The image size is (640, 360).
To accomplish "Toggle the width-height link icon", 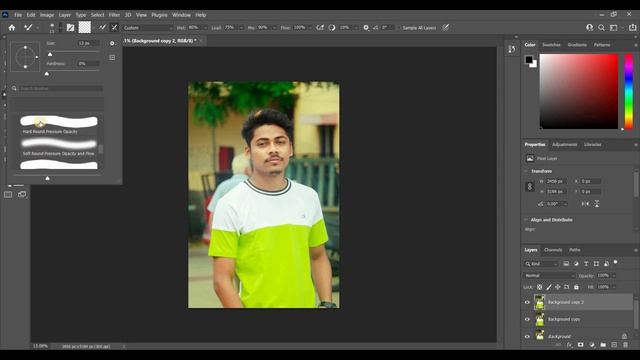I will 530,187.
